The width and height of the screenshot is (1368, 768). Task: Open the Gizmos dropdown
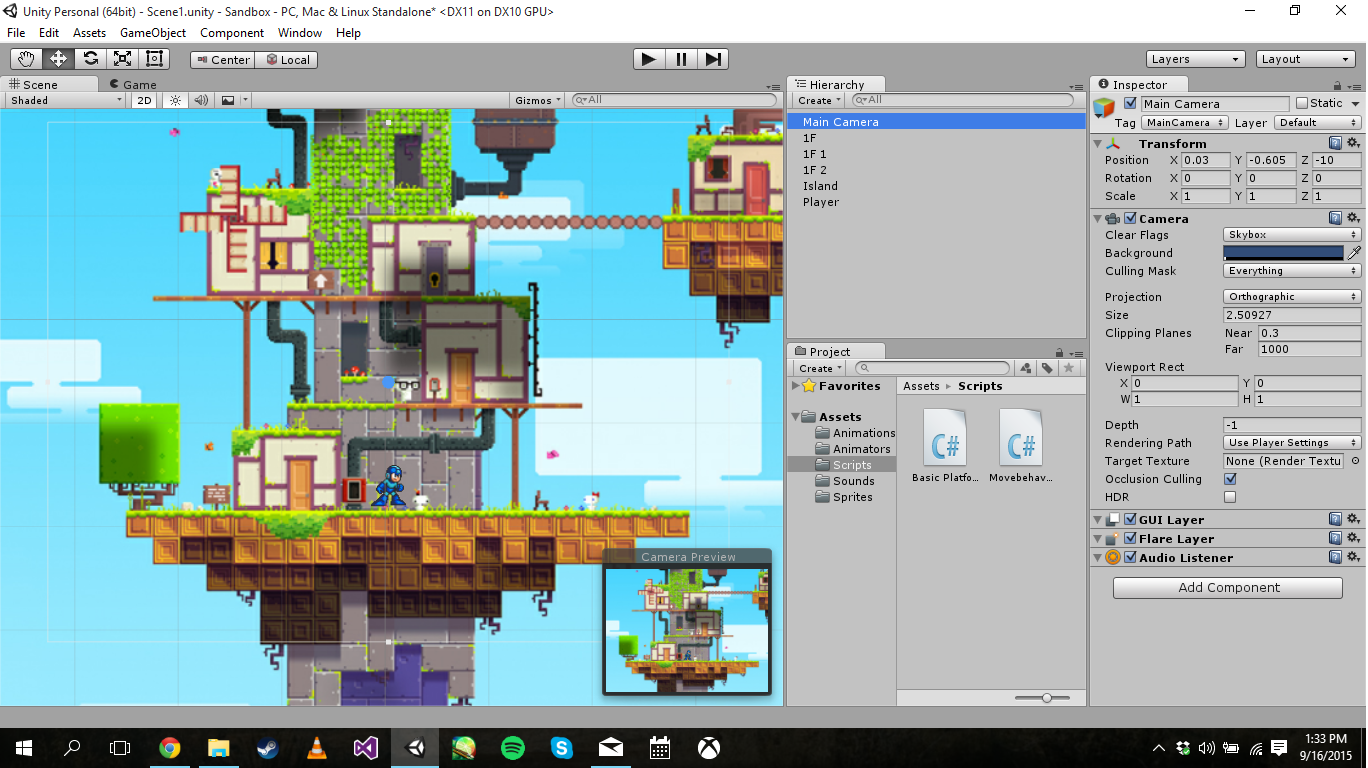pos(539,100)
